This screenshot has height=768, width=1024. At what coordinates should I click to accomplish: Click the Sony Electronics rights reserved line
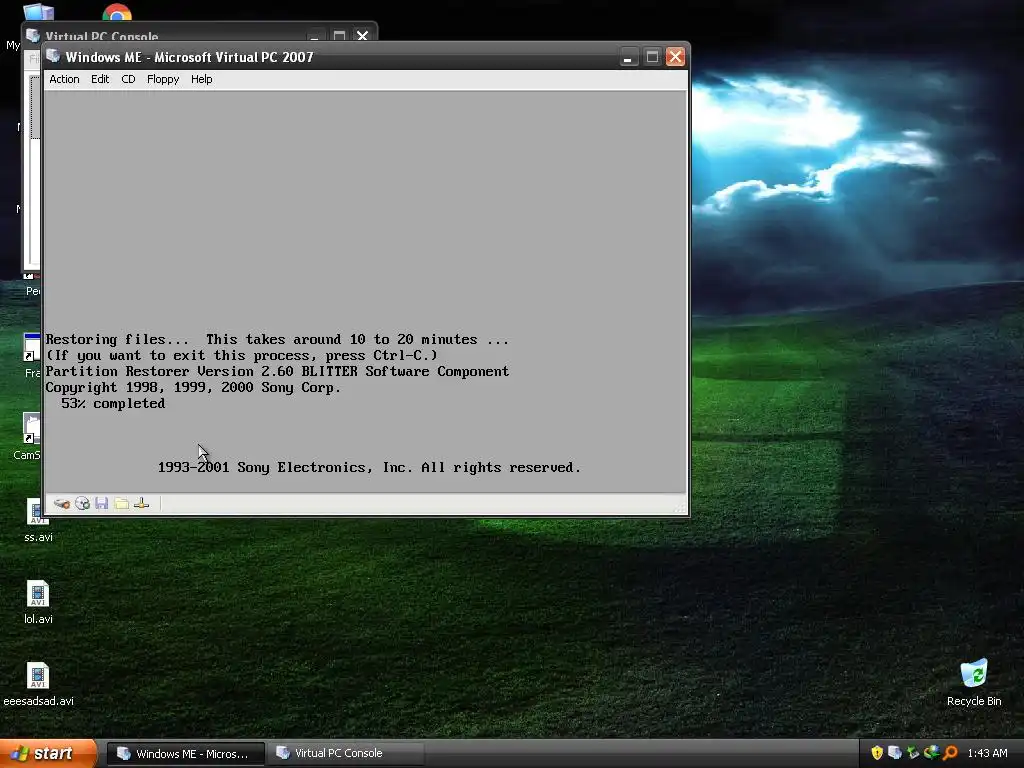click(369, 468)
